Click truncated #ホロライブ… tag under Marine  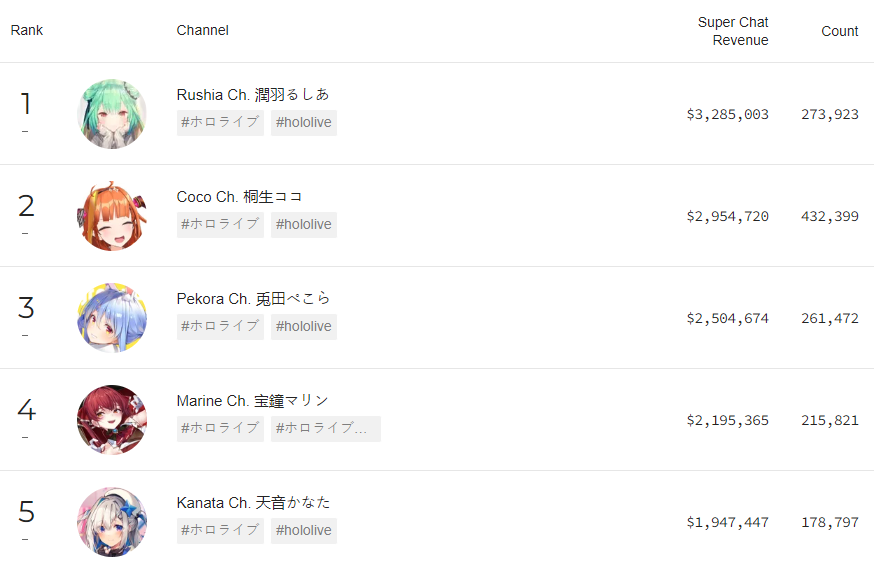click(325, 429)
